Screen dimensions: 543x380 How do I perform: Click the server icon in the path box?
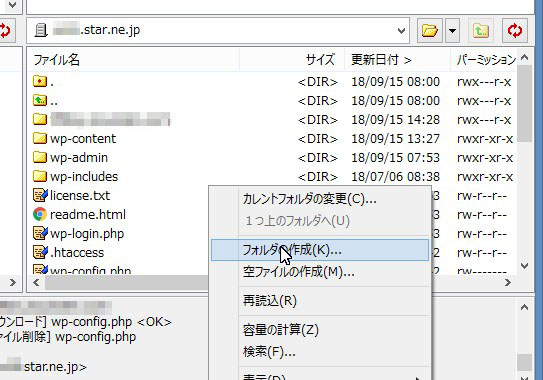click(41, 30)
